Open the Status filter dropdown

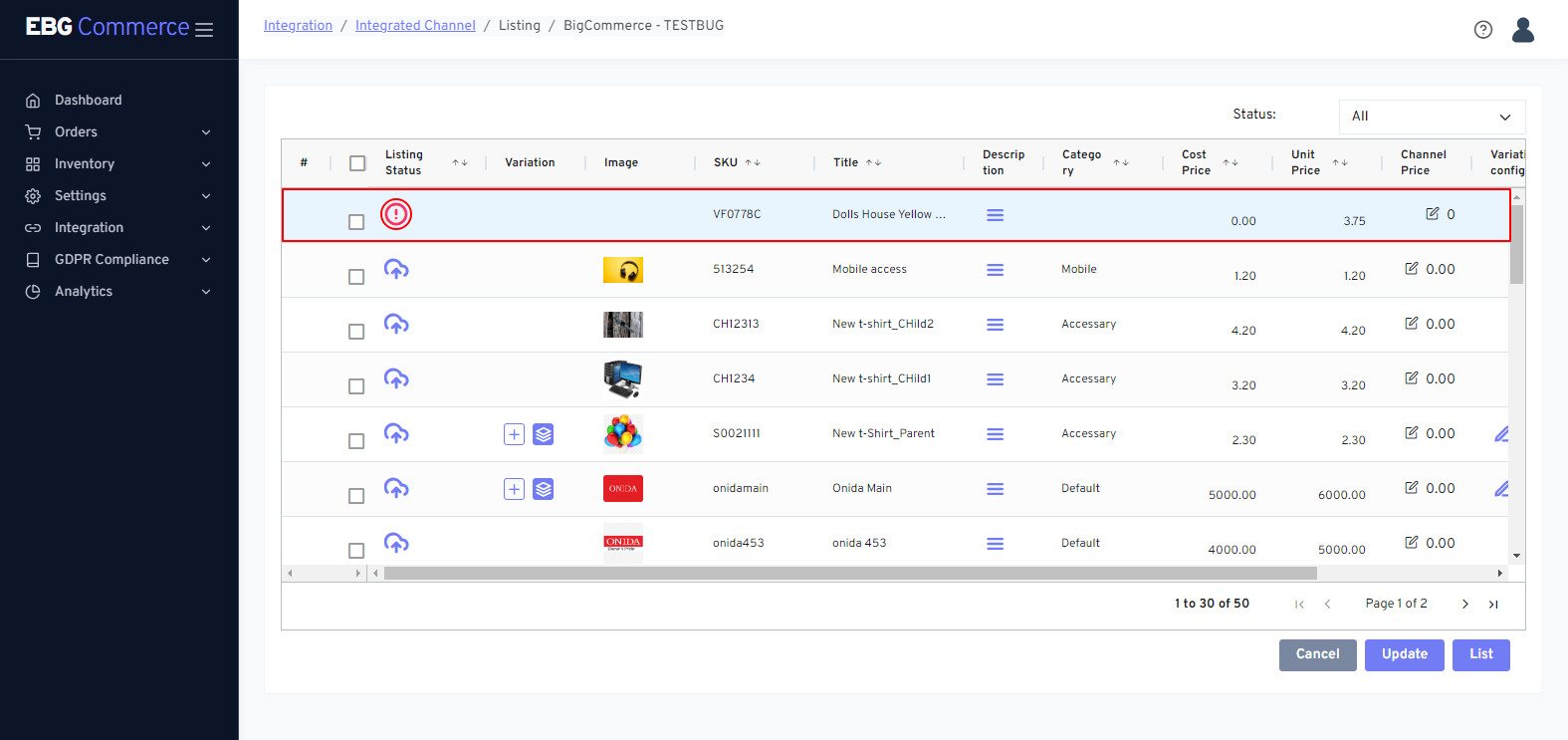coord(1431,117)
